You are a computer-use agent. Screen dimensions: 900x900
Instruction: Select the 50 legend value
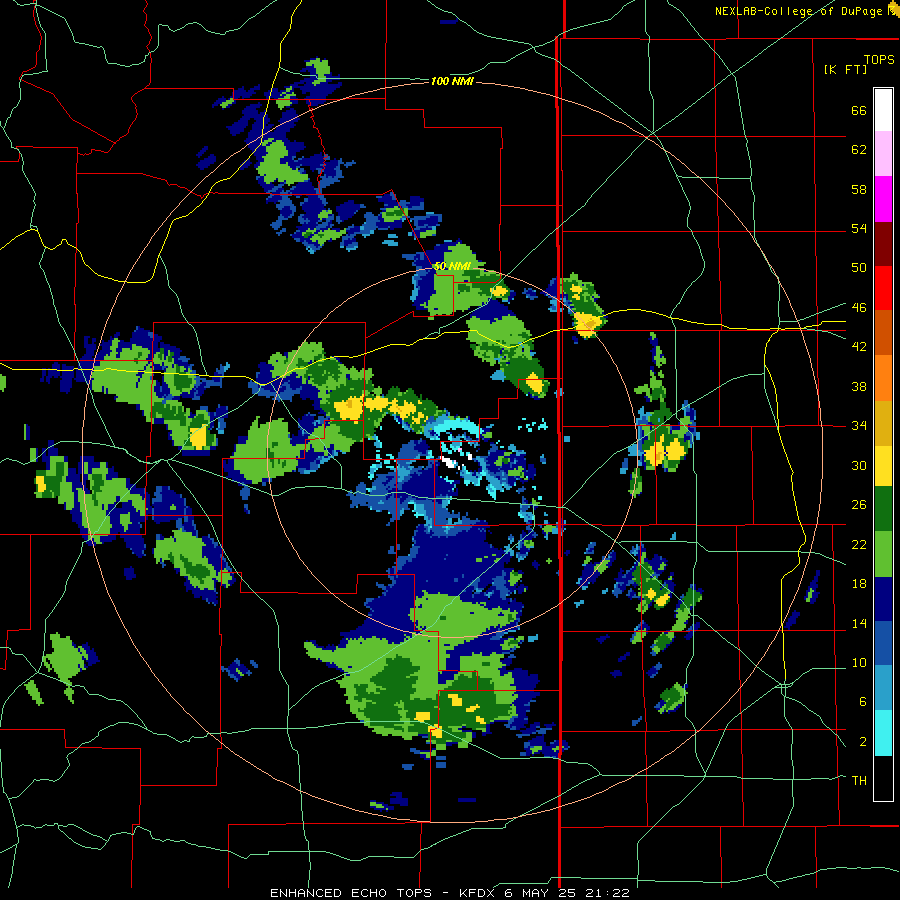(859, 267)
